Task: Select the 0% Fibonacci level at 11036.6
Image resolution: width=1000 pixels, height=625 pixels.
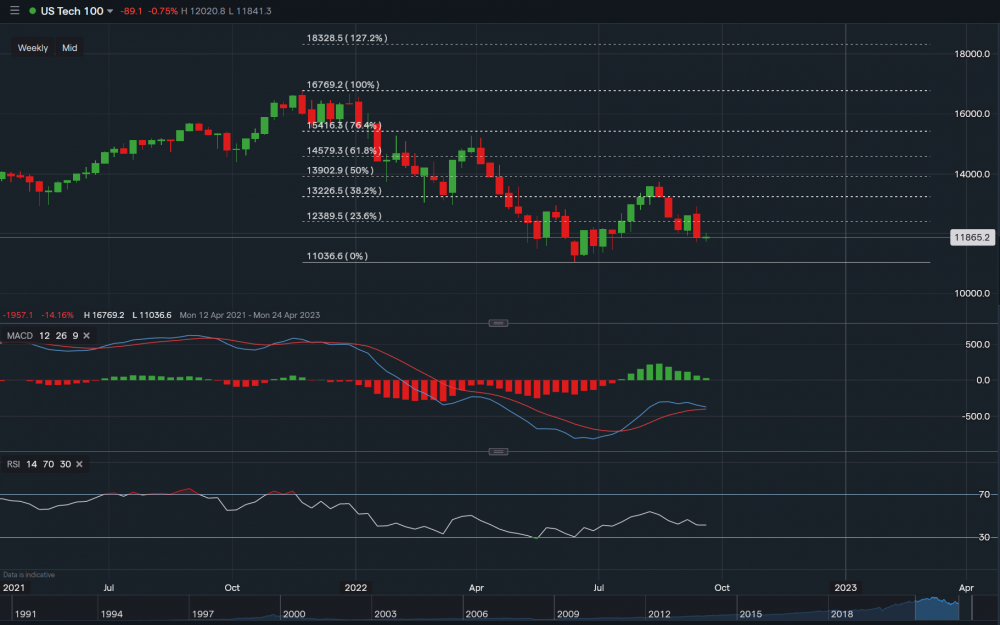Action: [x=336, y=256]
